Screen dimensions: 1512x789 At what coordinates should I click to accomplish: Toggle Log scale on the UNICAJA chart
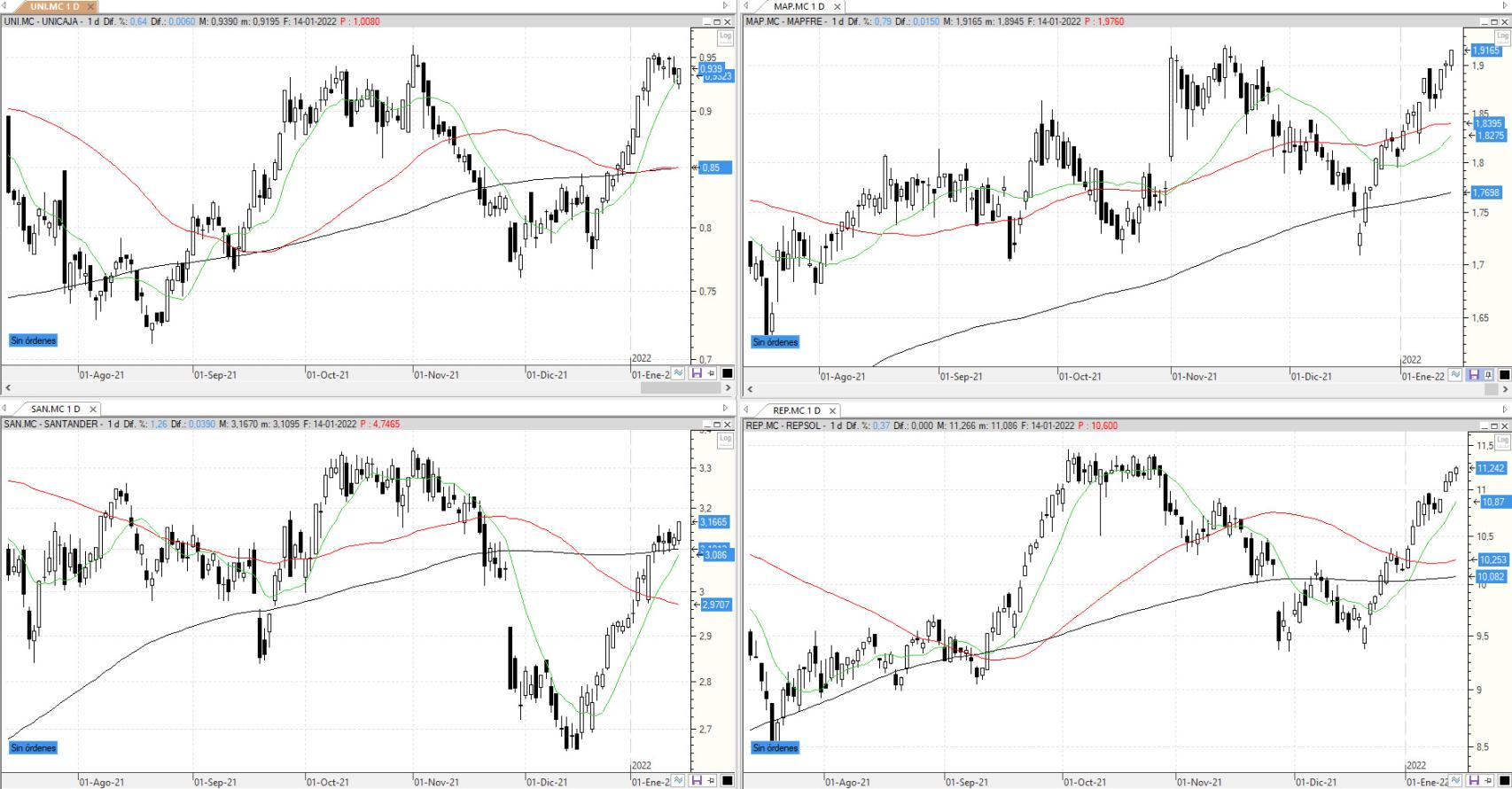point(725,36)
